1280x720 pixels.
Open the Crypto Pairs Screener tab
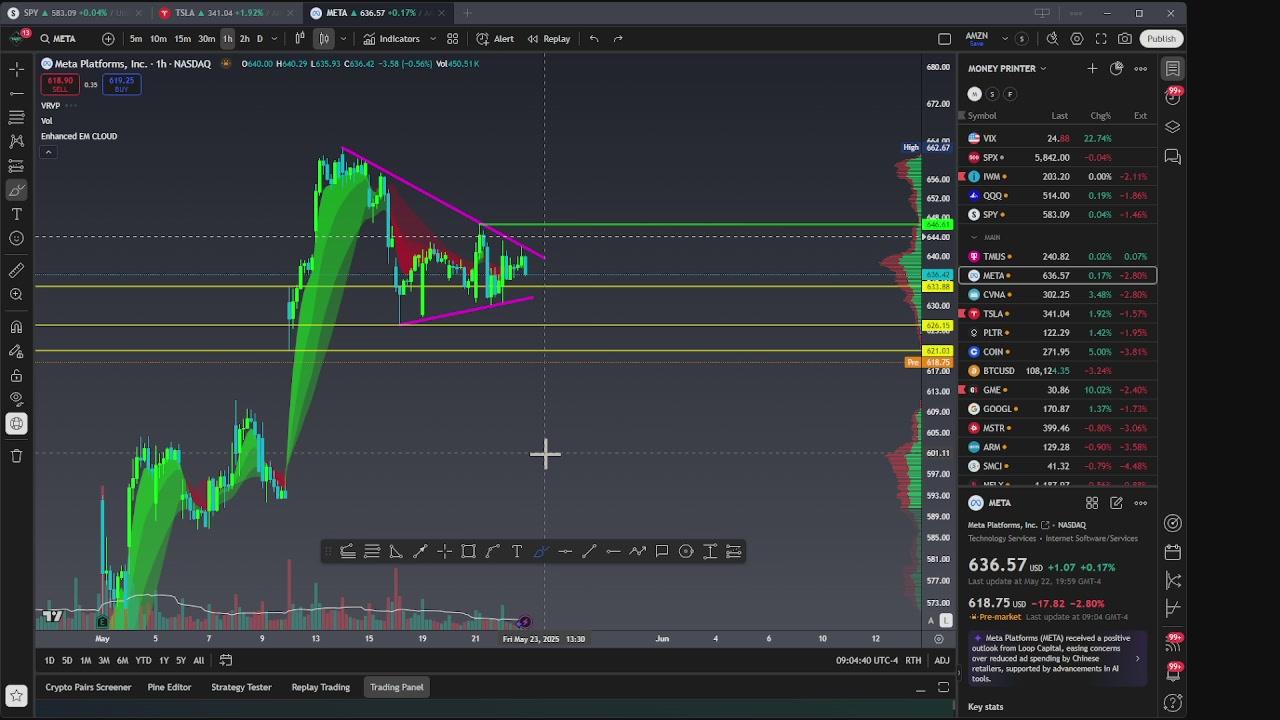tap(88, 687)
